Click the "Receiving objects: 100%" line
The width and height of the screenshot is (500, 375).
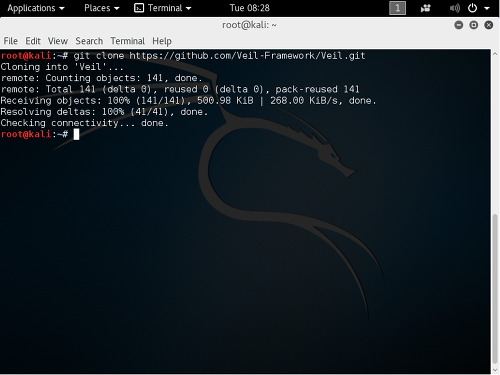point(188,100)
